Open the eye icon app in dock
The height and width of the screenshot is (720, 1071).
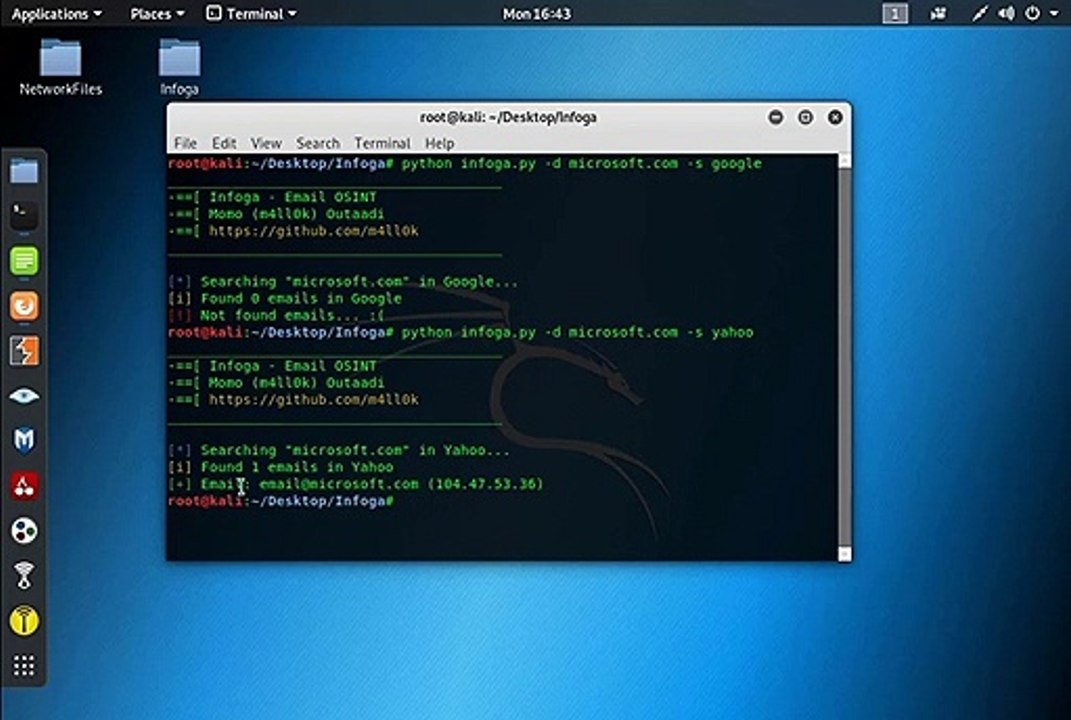pos(24,396)
